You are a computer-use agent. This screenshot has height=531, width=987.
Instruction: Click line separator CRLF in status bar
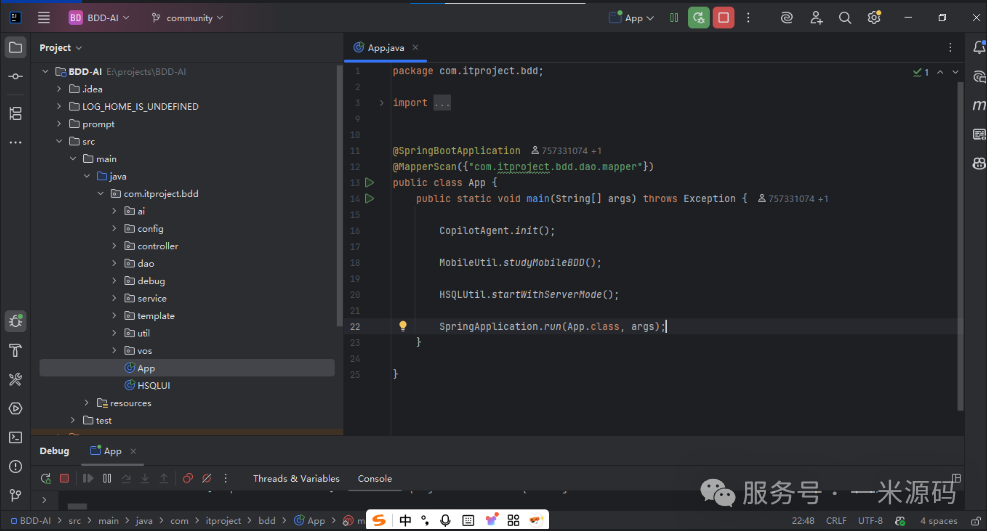(836, 521)
